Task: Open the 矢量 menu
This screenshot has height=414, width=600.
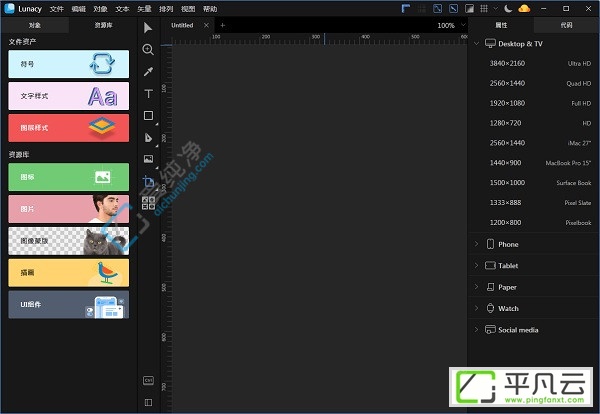Action: 144,9
